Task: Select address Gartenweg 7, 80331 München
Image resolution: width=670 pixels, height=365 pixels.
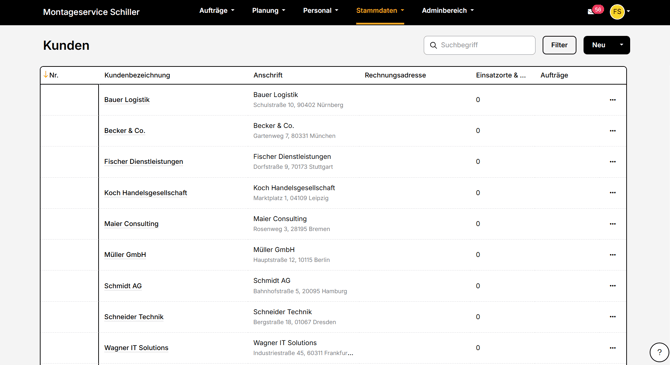Action: coord(294,136)
